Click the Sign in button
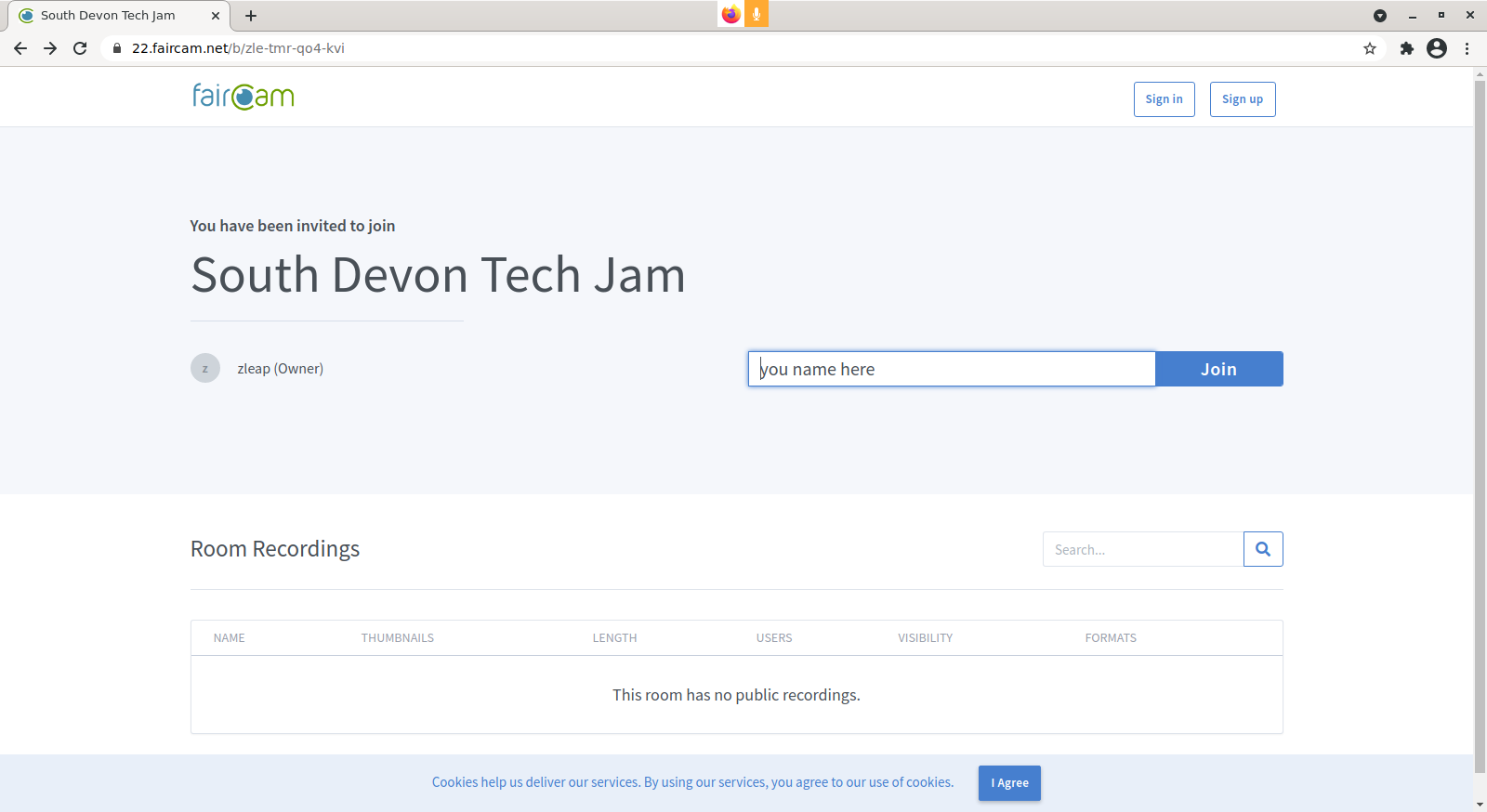 [1164, 99]
